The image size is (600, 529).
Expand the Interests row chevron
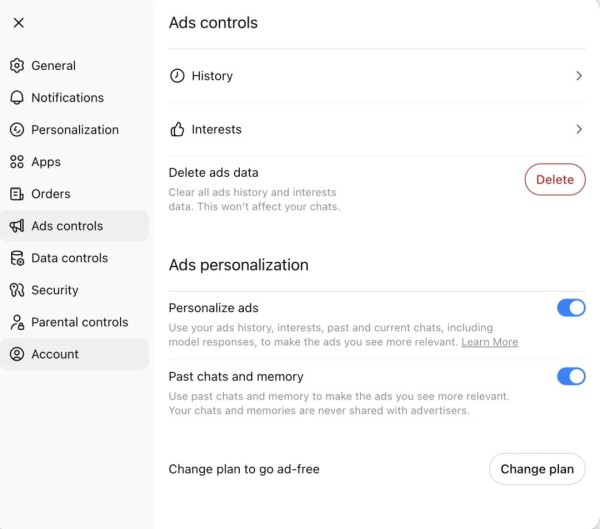[x=578, y=130]
